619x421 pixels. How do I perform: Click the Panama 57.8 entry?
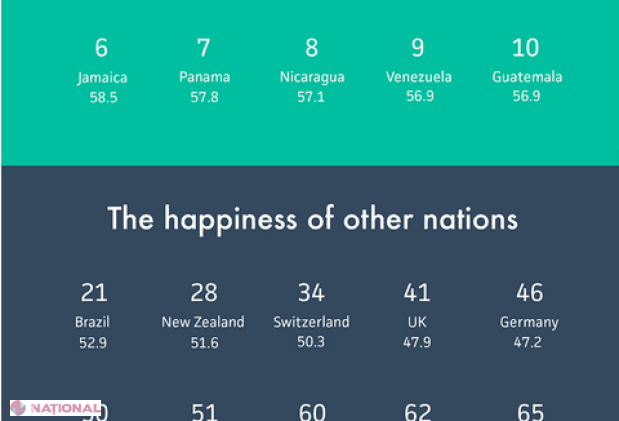(x=204, y=71)
